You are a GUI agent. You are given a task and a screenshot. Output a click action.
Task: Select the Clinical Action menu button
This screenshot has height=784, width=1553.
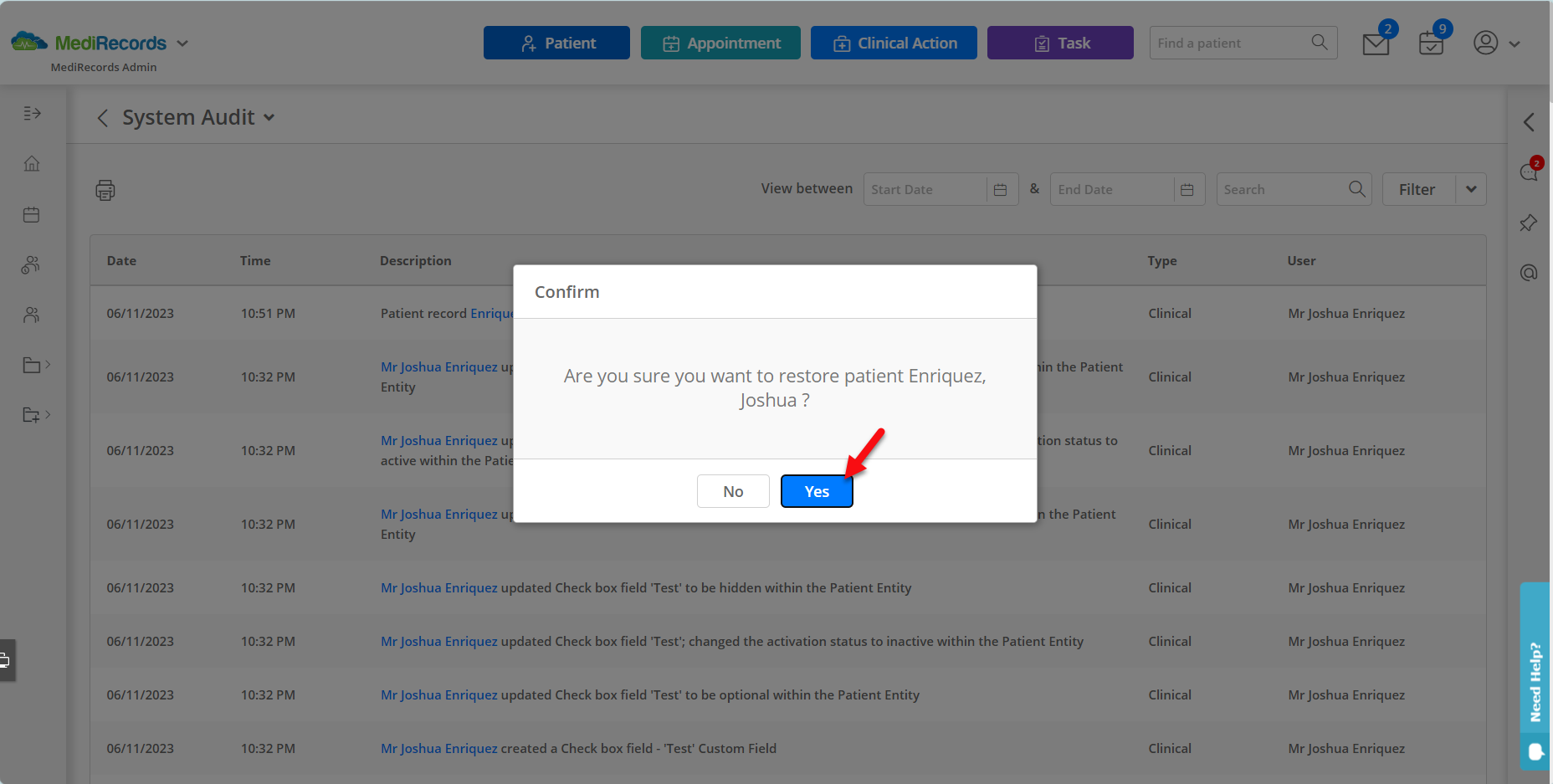tap(893, 43)
